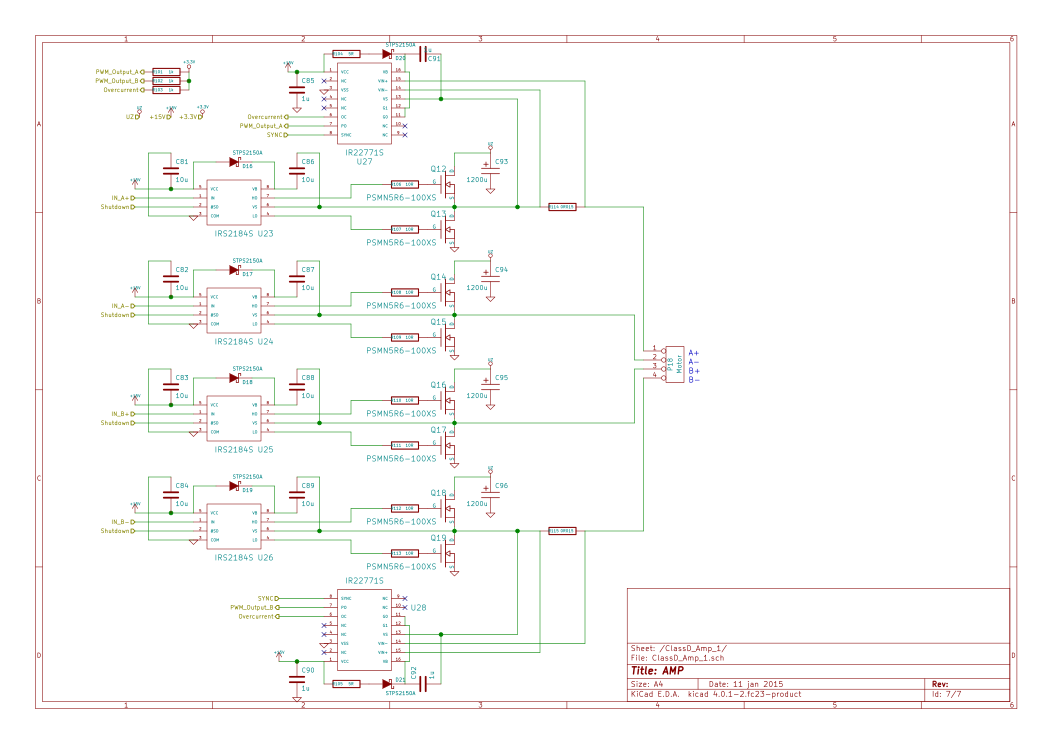
Task: Select capacitor C95 1200u symbol
Action: pyautogui.click(x=490, y=386)
